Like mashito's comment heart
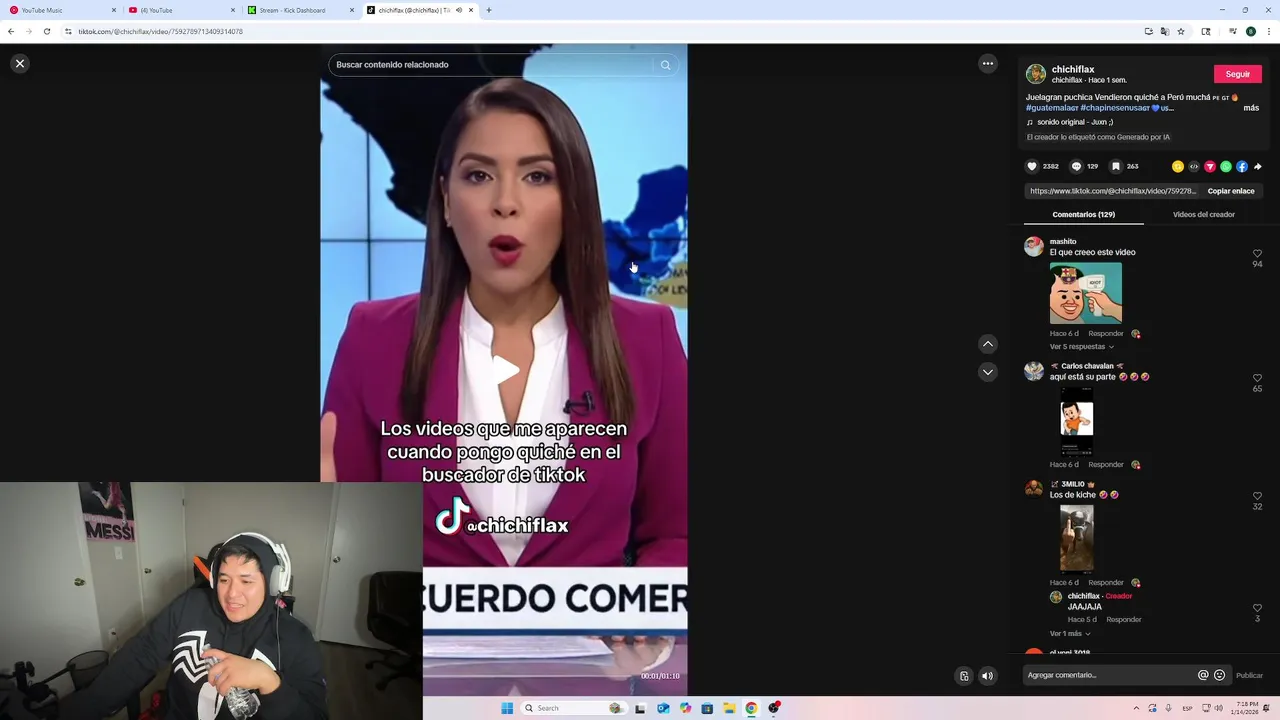The width and height of the screenshot is (1280, 720). pos(1257,253)
